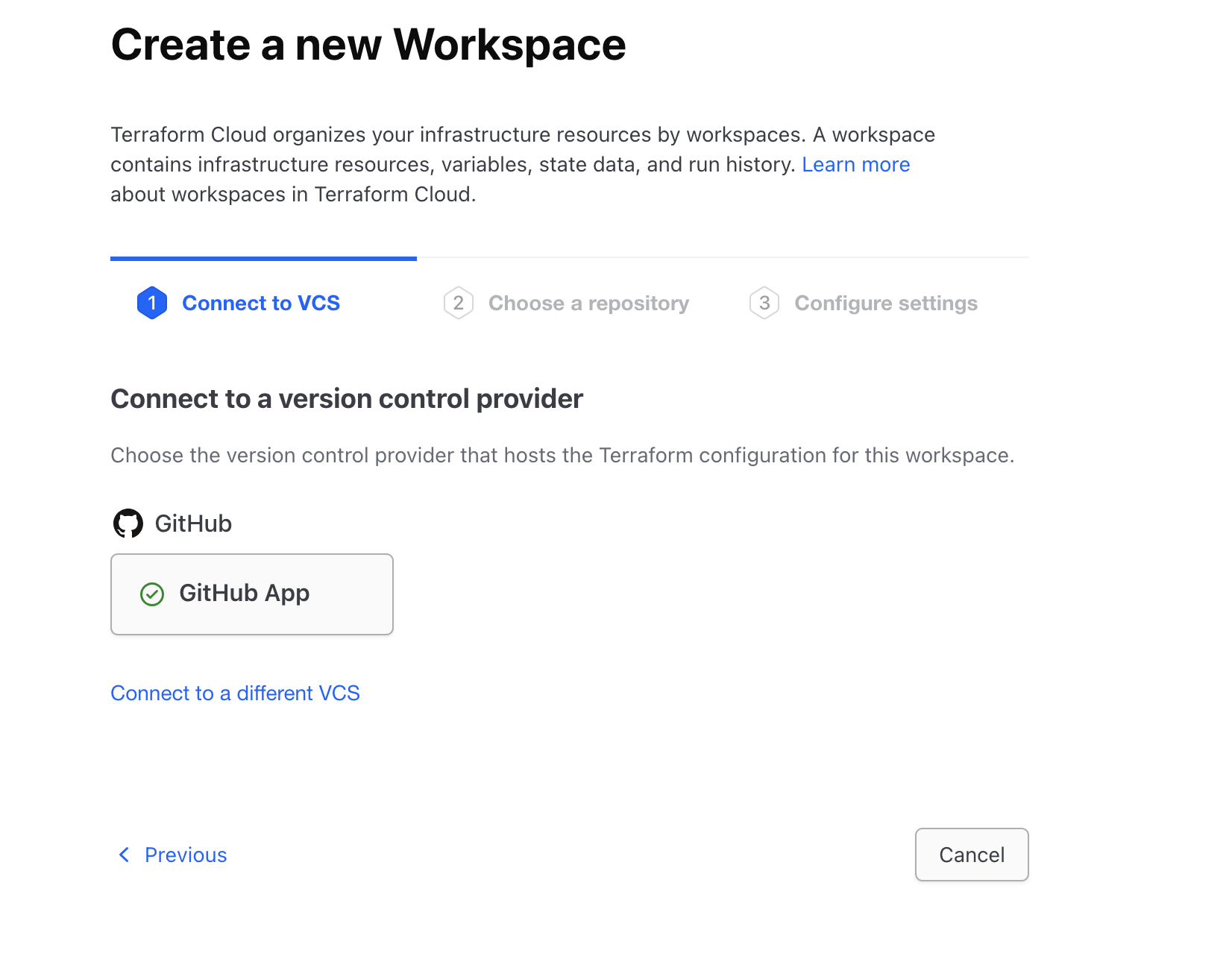Open the Learn more link
Screen dimensions: 1232x959
click(856, 164)
